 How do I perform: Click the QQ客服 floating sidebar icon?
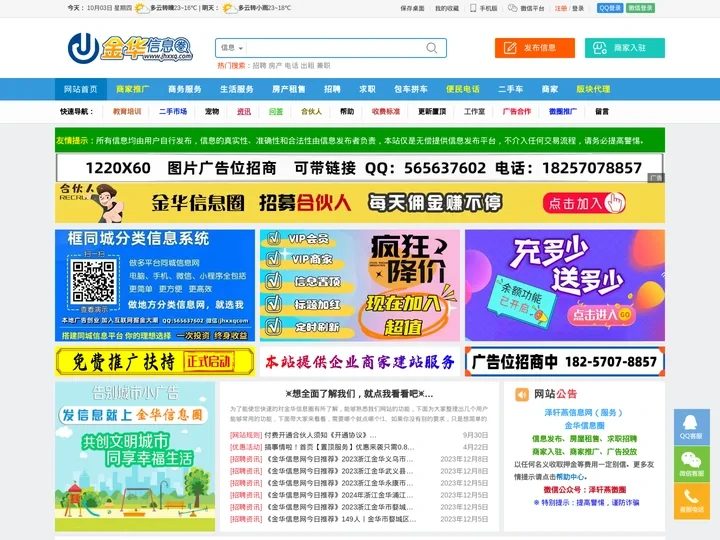pyautogui.click(x=692, y=427)
